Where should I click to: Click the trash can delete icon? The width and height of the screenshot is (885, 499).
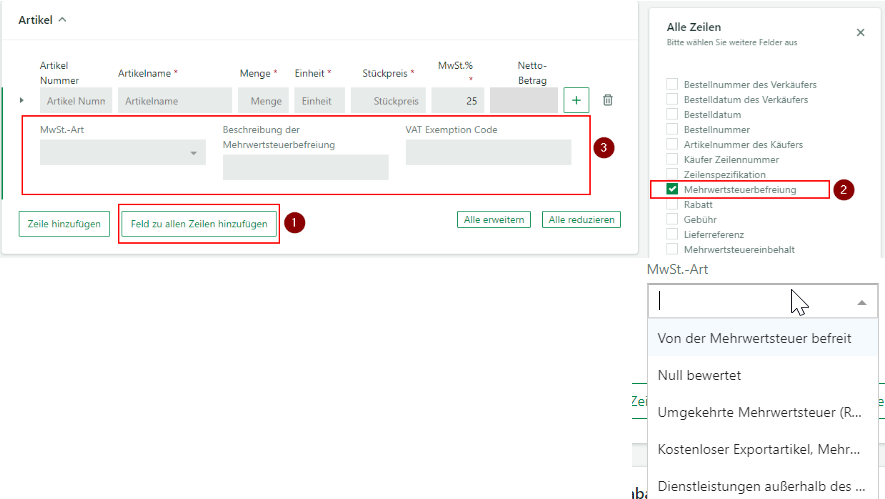coord(608,100)
